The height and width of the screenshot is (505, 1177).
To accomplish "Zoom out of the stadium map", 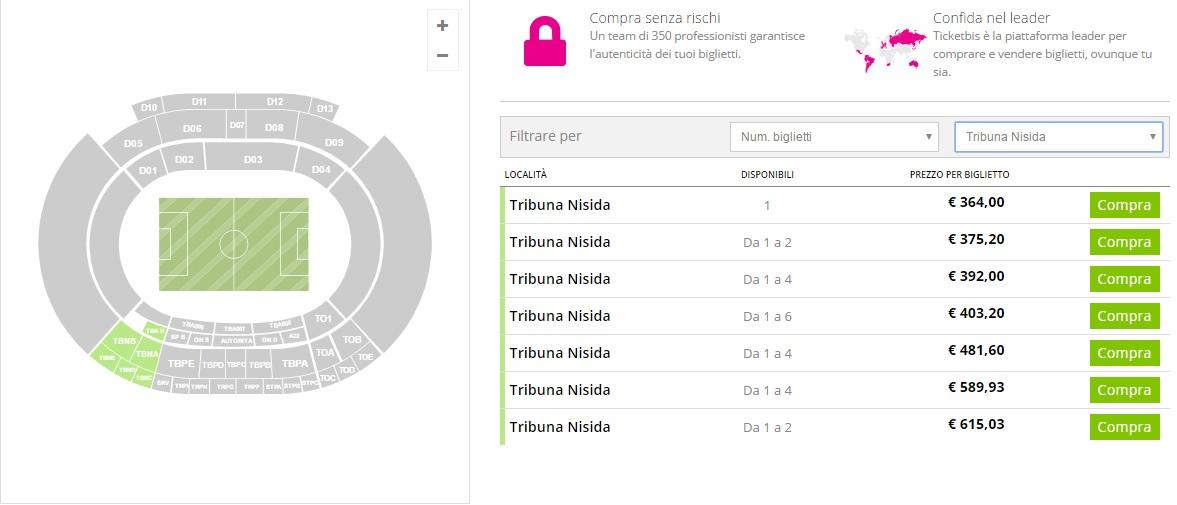I will (x=442, y=56).
